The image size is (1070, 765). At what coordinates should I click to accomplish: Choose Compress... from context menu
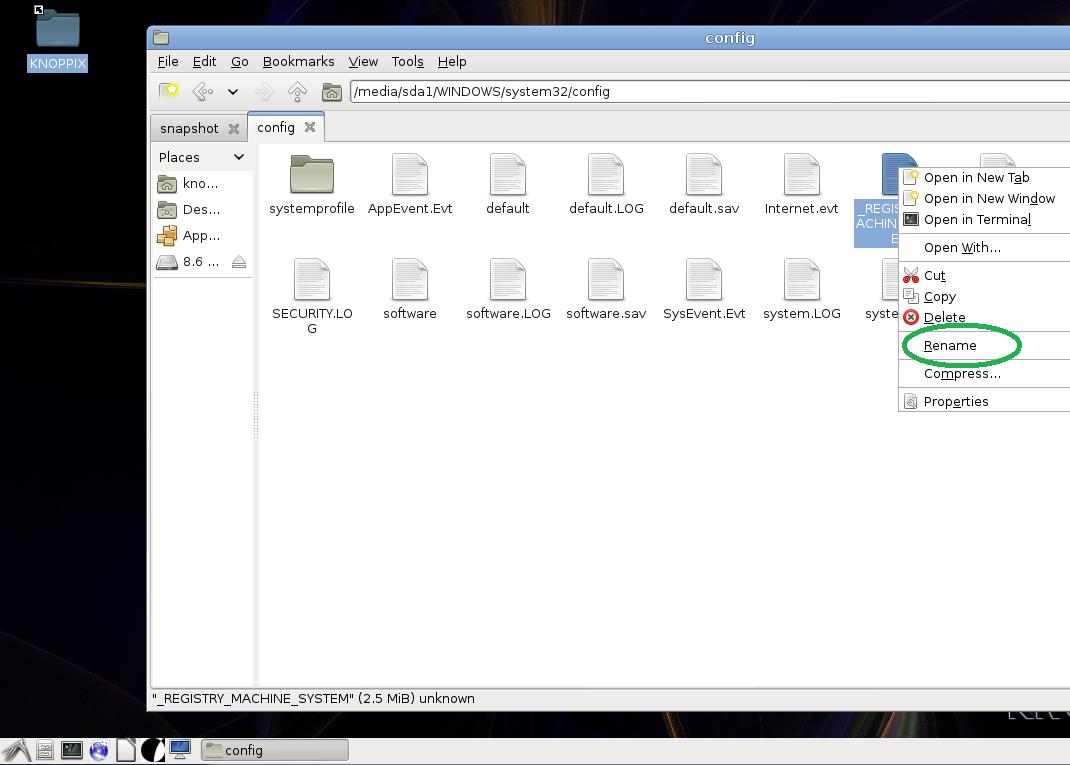[x=984, y=374]
